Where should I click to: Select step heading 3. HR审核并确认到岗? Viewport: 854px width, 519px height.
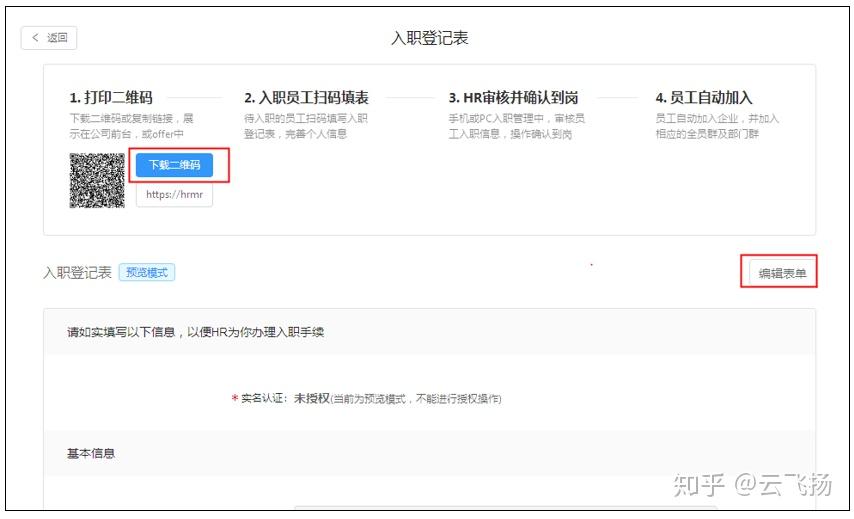pos(513,97)
